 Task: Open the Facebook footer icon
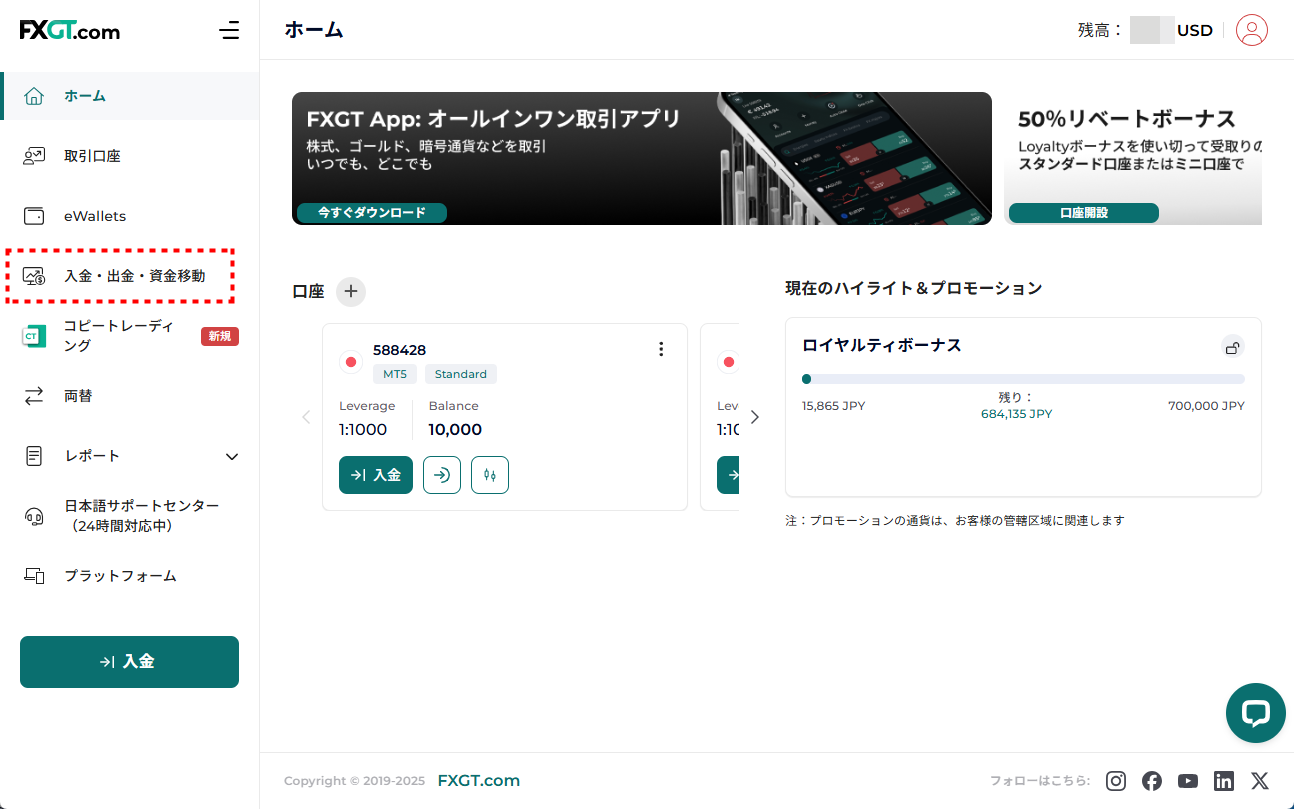pyautogui.click(x=1152, y=781)
